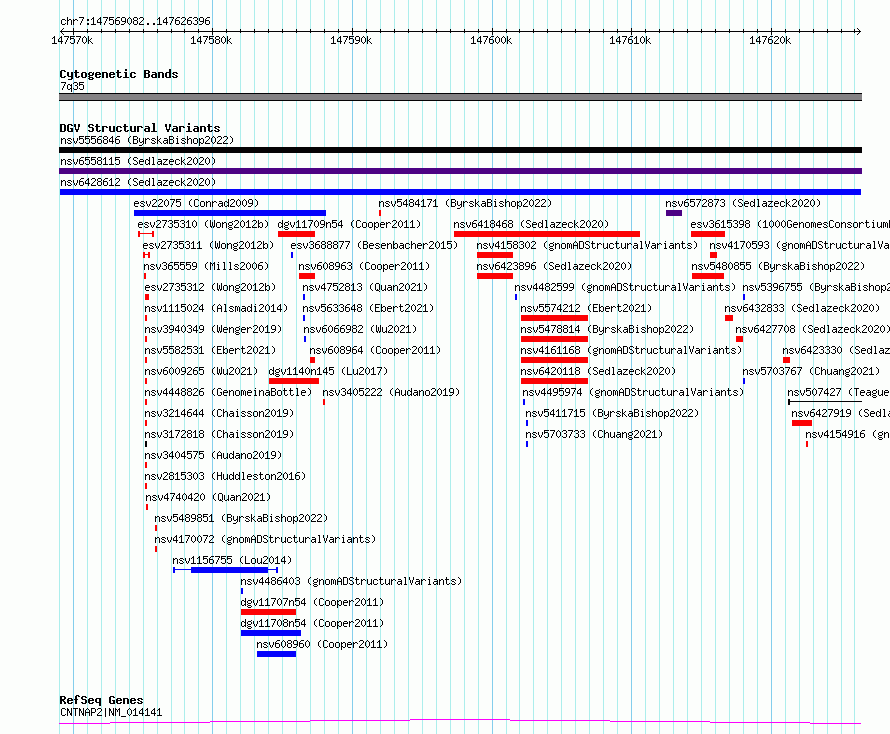Open the nsv4486403 gnomAD label
The width and height of the screenshot is (890, 734).
point(351,581)
